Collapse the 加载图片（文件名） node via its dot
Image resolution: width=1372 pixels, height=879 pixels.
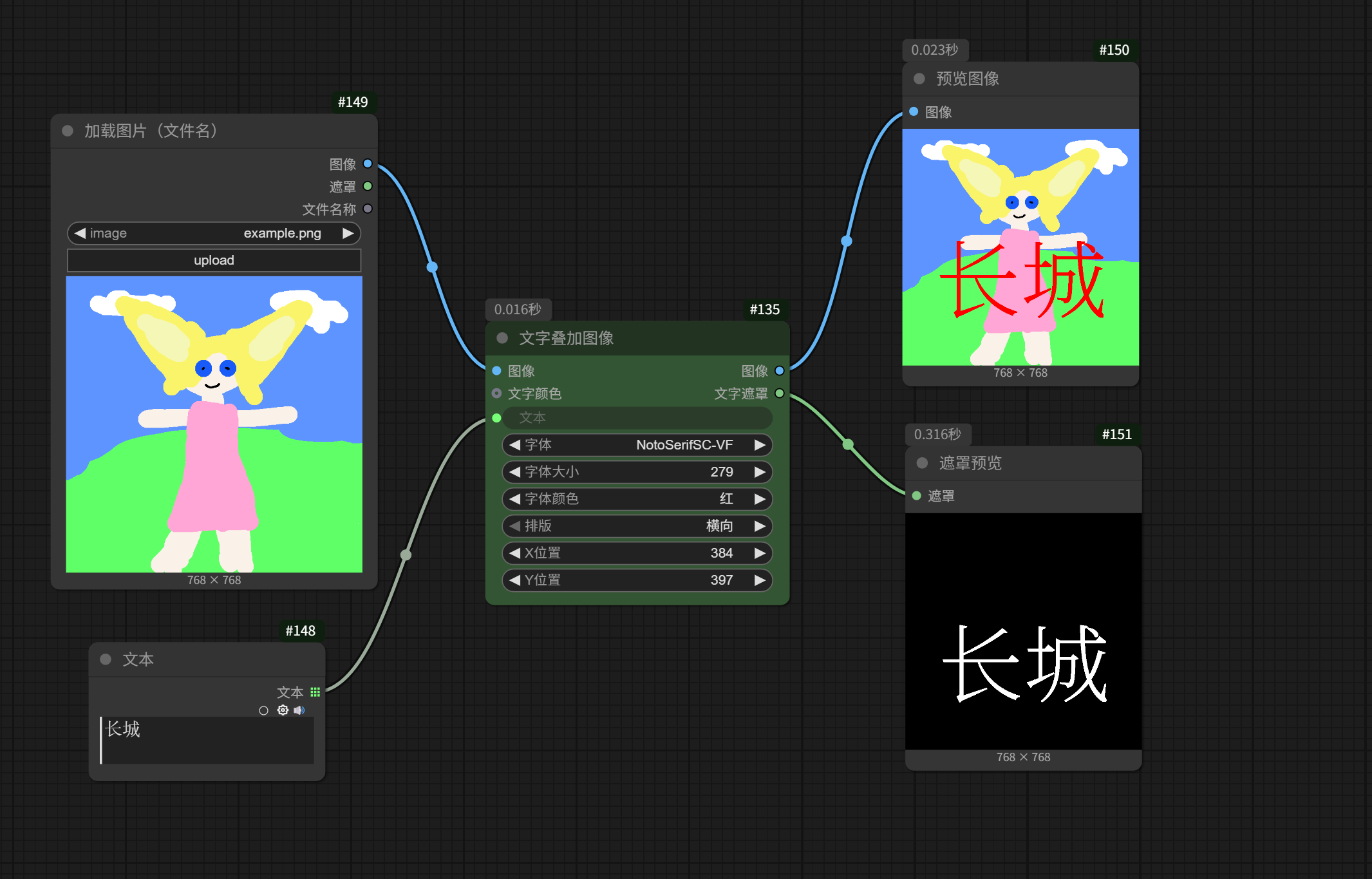click(68, 131)
